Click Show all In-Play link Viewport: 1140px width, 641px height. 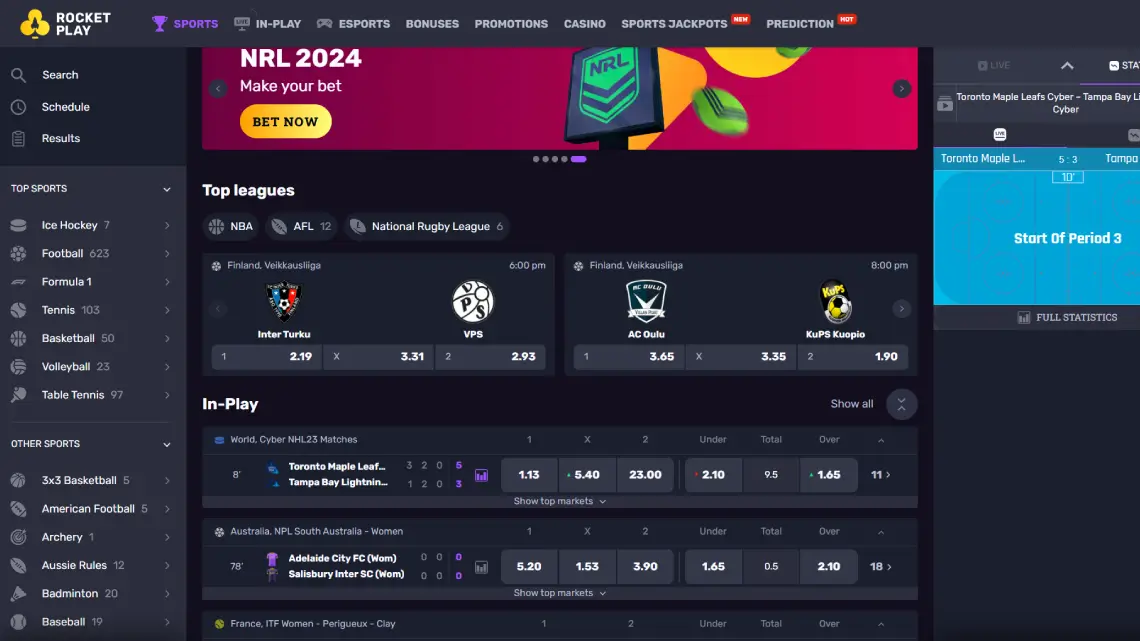(x=851, y=404)
